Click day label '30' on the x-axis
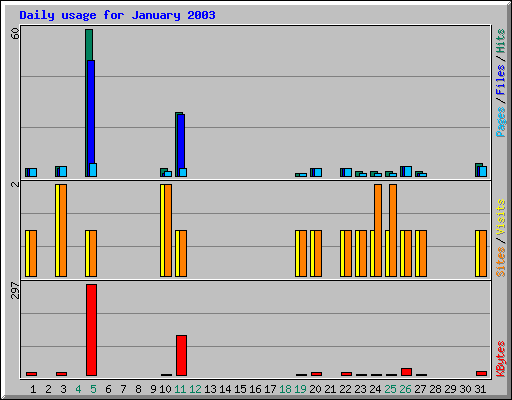The width and height of the screenshot is (512, 400). [x=465, y=389]
